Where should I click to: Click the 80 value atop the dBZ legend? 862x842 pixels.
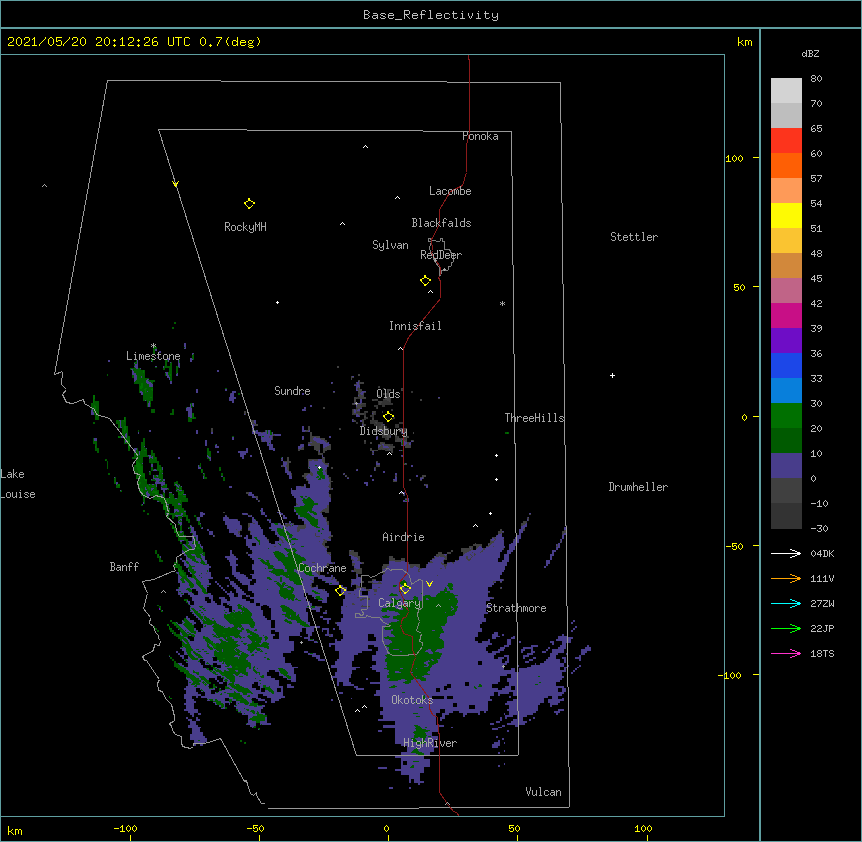816,79
